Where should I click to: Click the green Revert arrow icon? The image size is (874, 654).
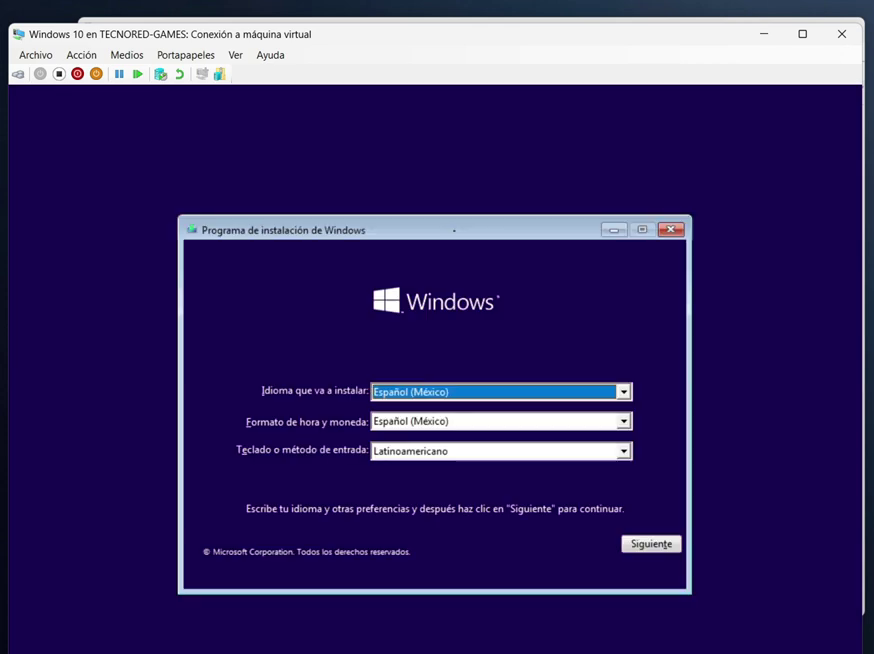pos(179,74)
